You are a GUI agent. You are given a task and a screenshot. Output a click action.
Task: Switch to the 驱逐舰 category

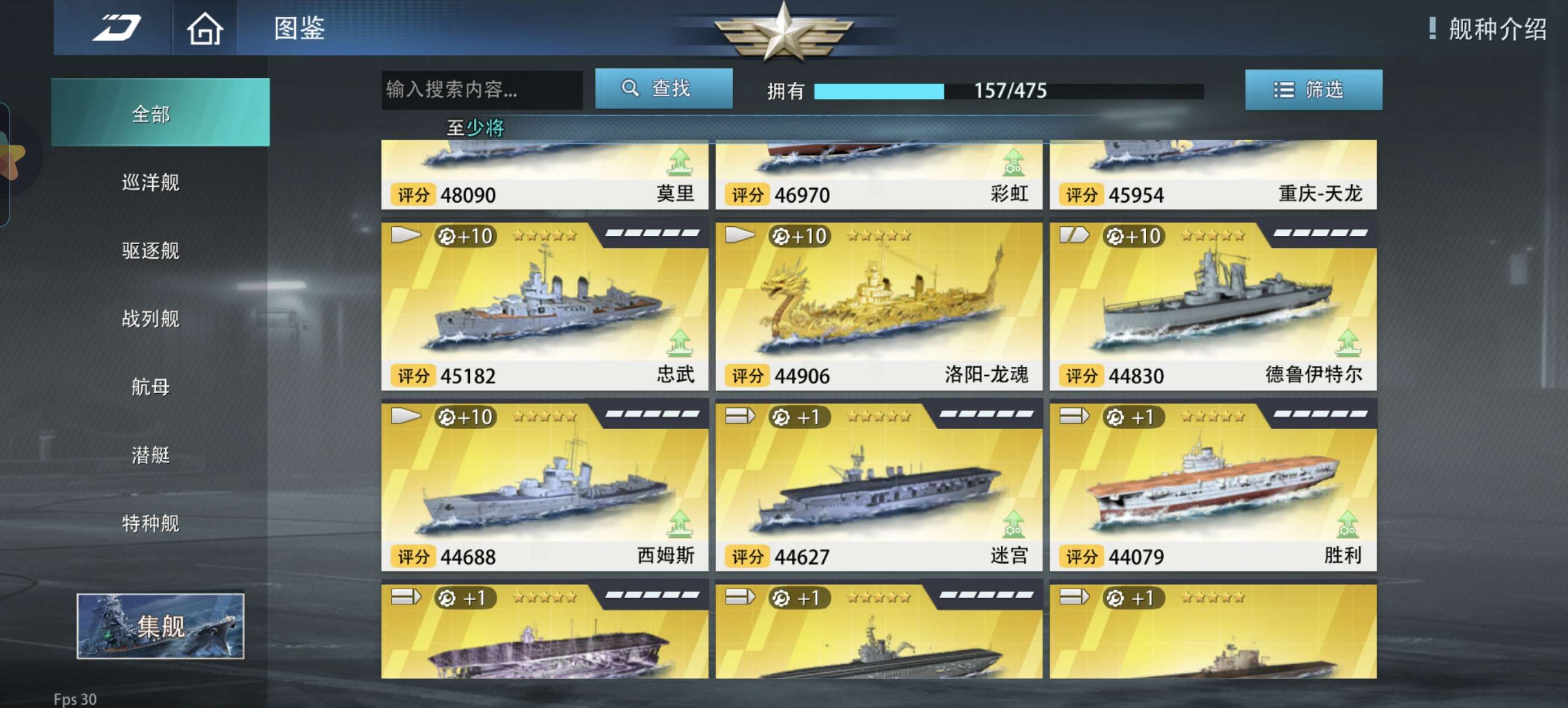[x=150, y=250]
